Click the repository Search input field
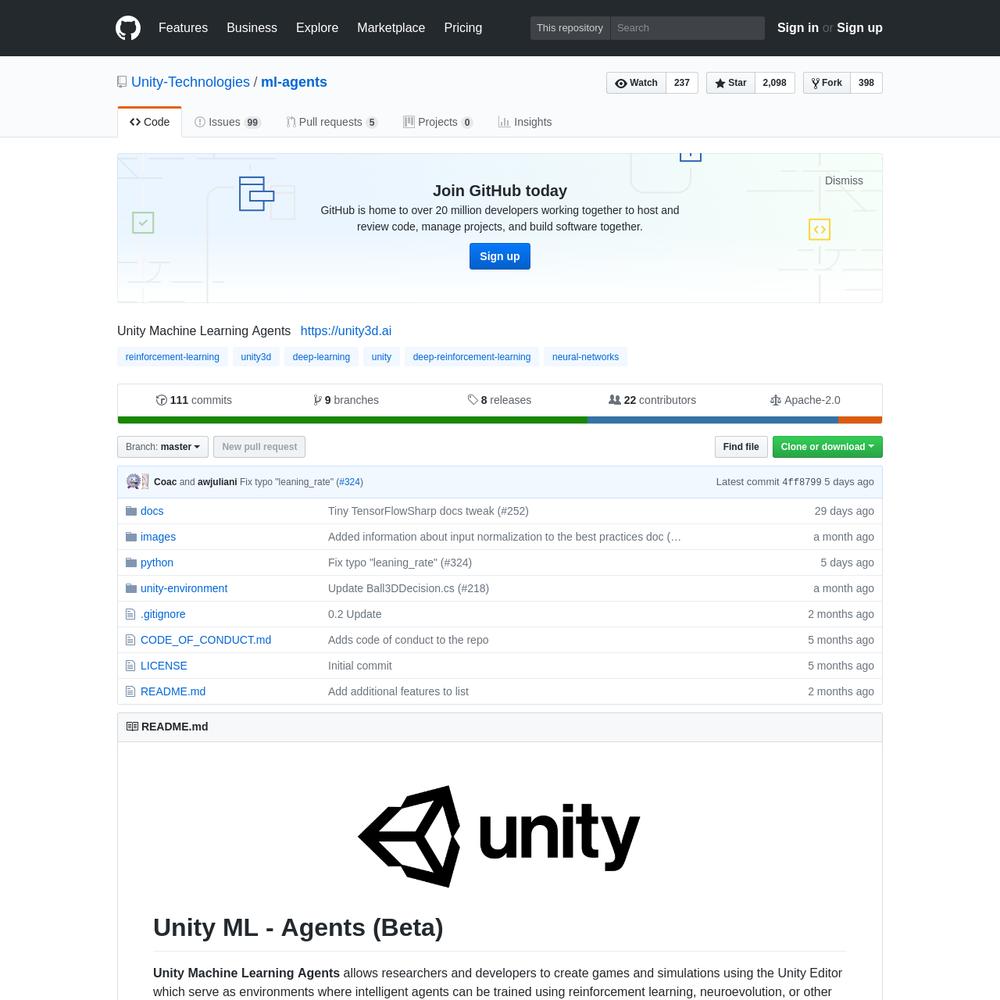This screenshot has width=1000, height=1000. 688,28
